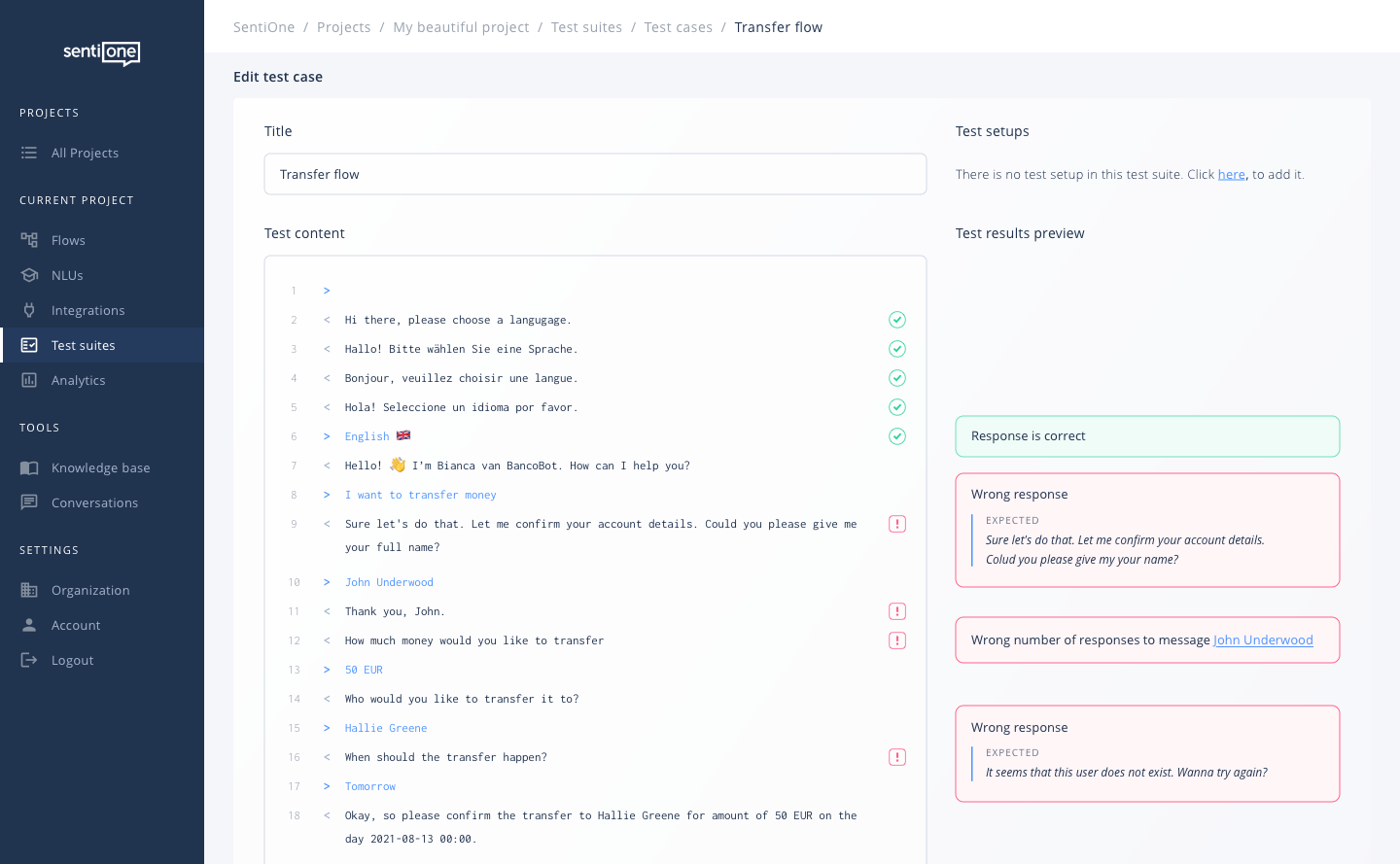Screen dimensions: 1400x864
Task: Select 'I want to transfer money' line
Action: 420,495
